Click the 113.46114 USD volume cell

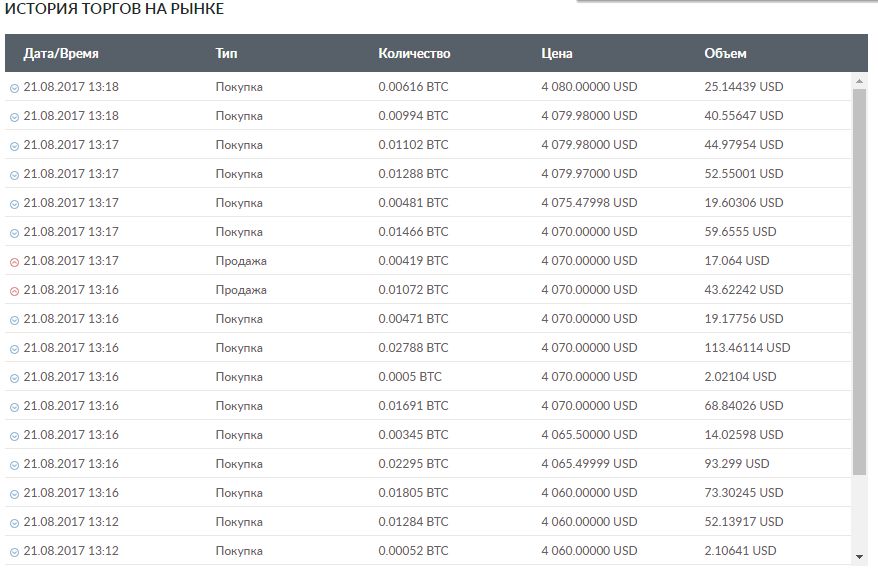(747, 348)
